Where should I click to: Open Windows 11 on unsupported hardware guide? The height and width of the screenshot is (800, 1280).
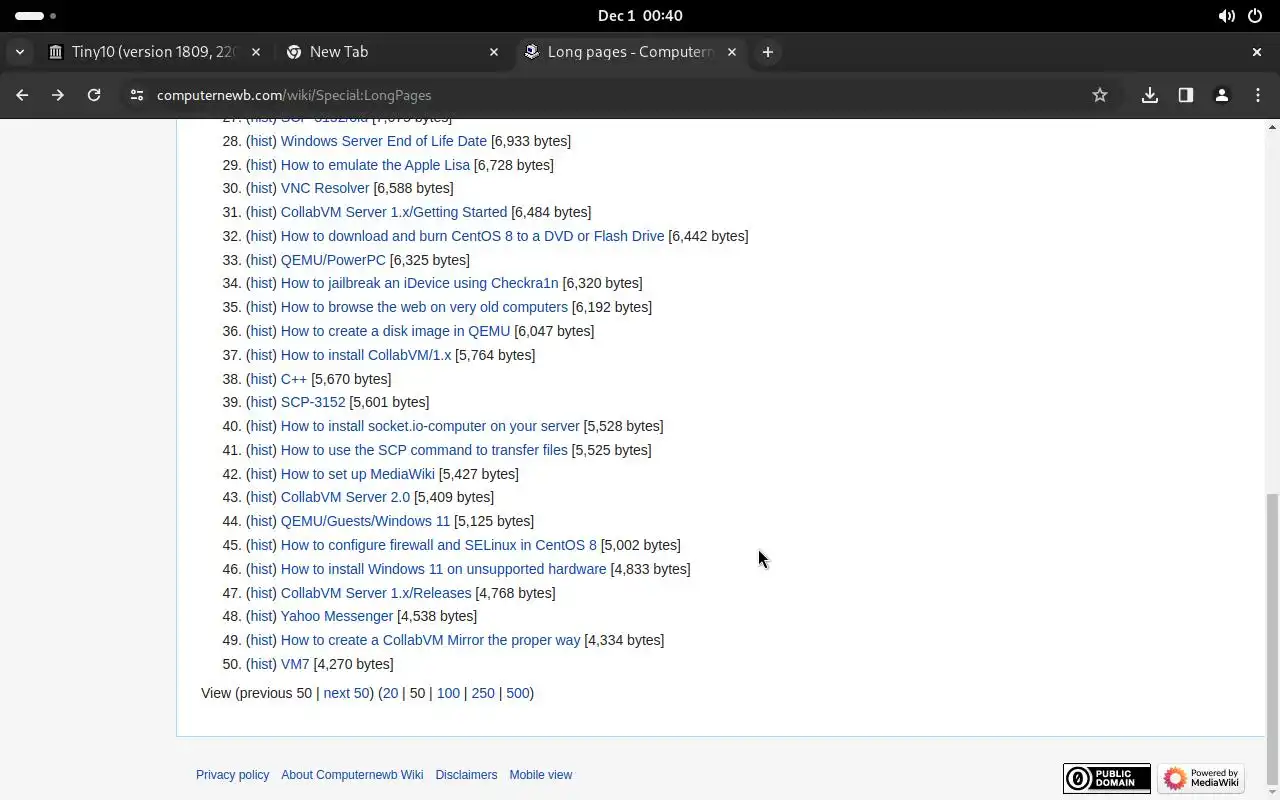444,569
